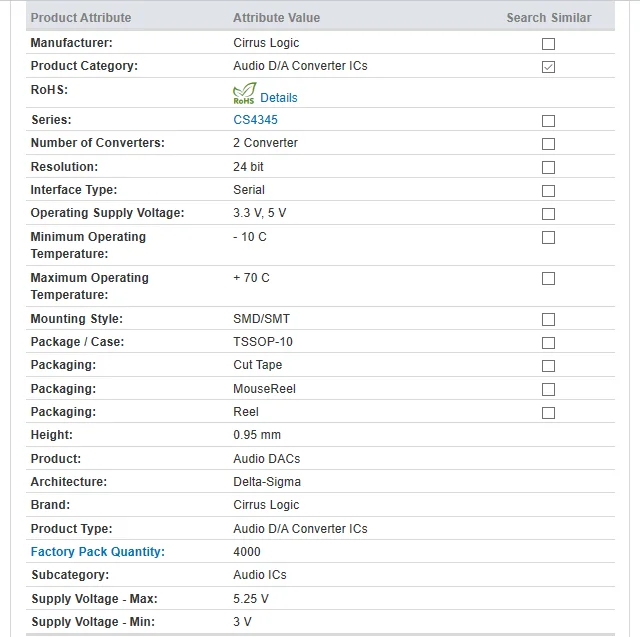Click the 3 V min voltage value
The width and height of the screenshot is (640, 637).
[x=242, y=622]
